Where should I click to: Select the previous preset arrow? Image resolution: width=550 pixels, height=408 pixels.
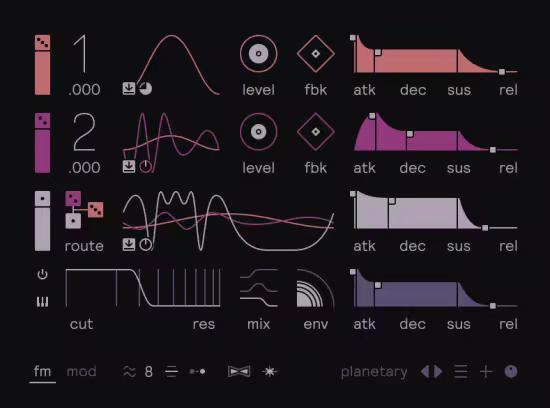pyautogui.click(x=425, y=372)
